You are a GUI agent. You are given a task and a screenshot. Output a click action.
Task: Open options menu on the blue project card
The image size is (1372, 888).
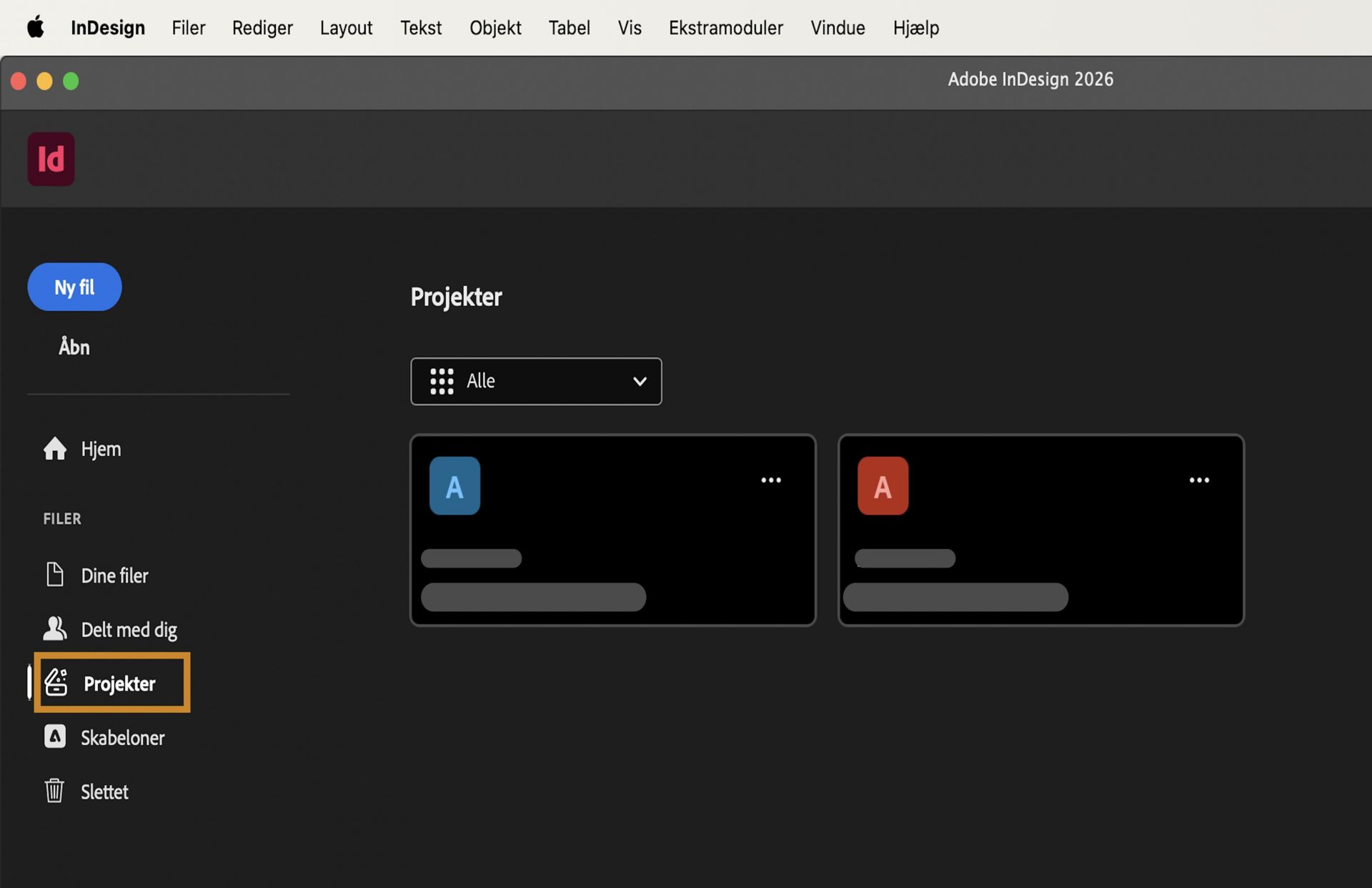click(x=771, y=480)
